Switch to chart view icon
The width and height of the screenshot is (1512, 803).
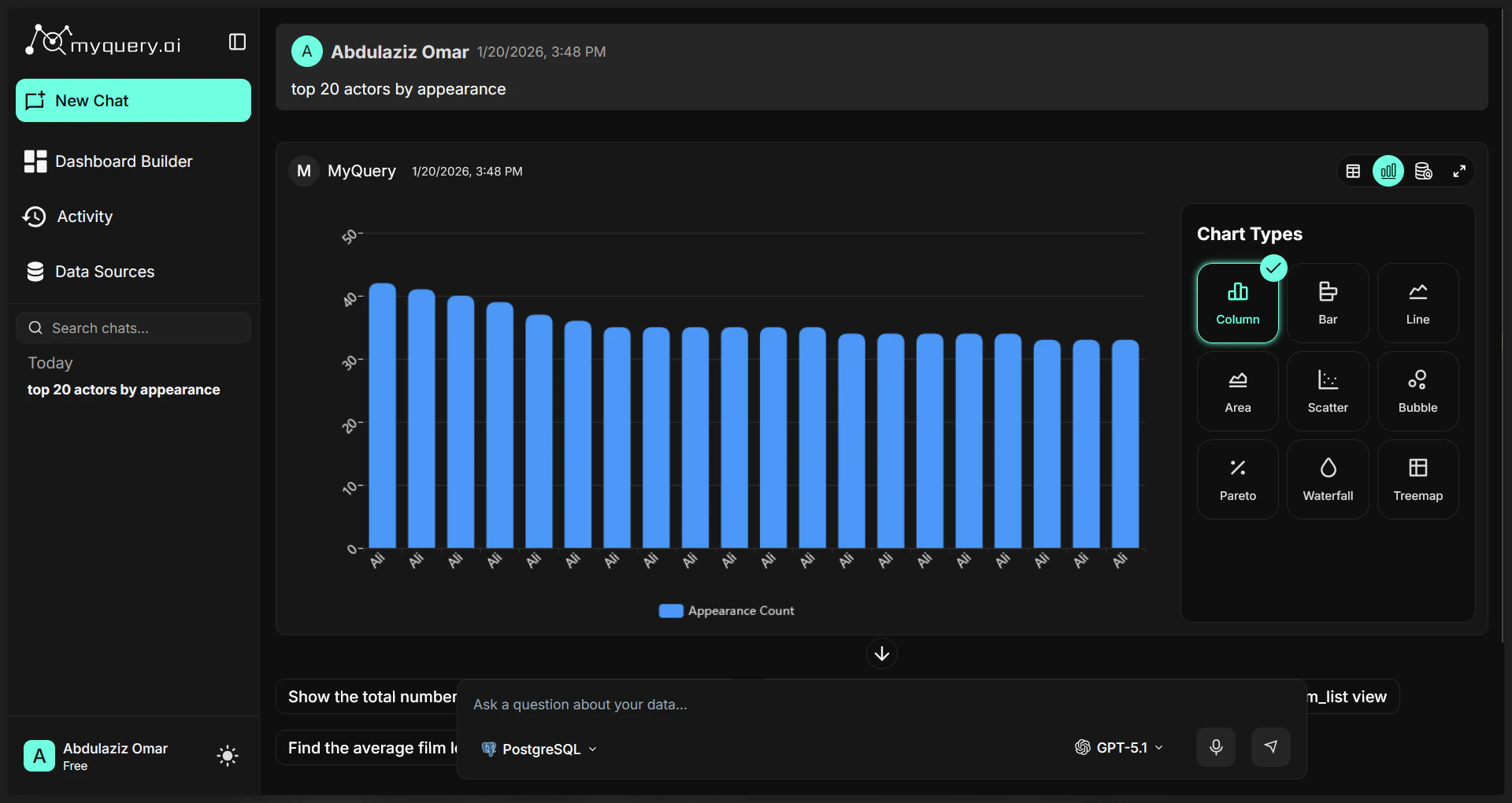(x=1388, y=171)
